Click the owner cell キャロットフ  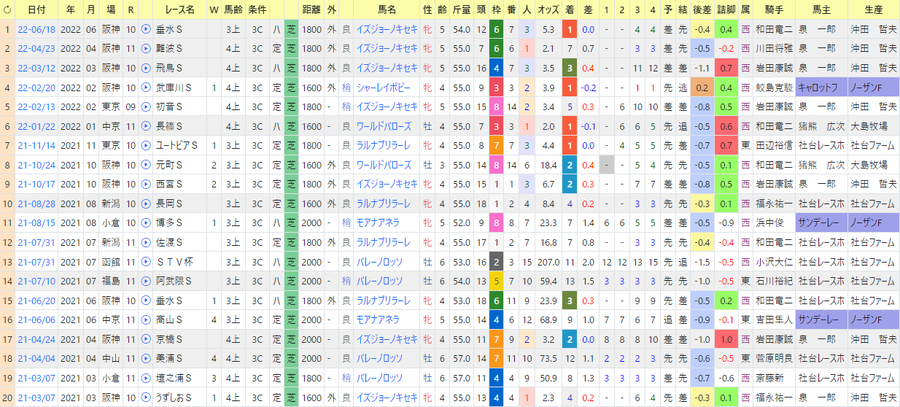click(821, 88)
